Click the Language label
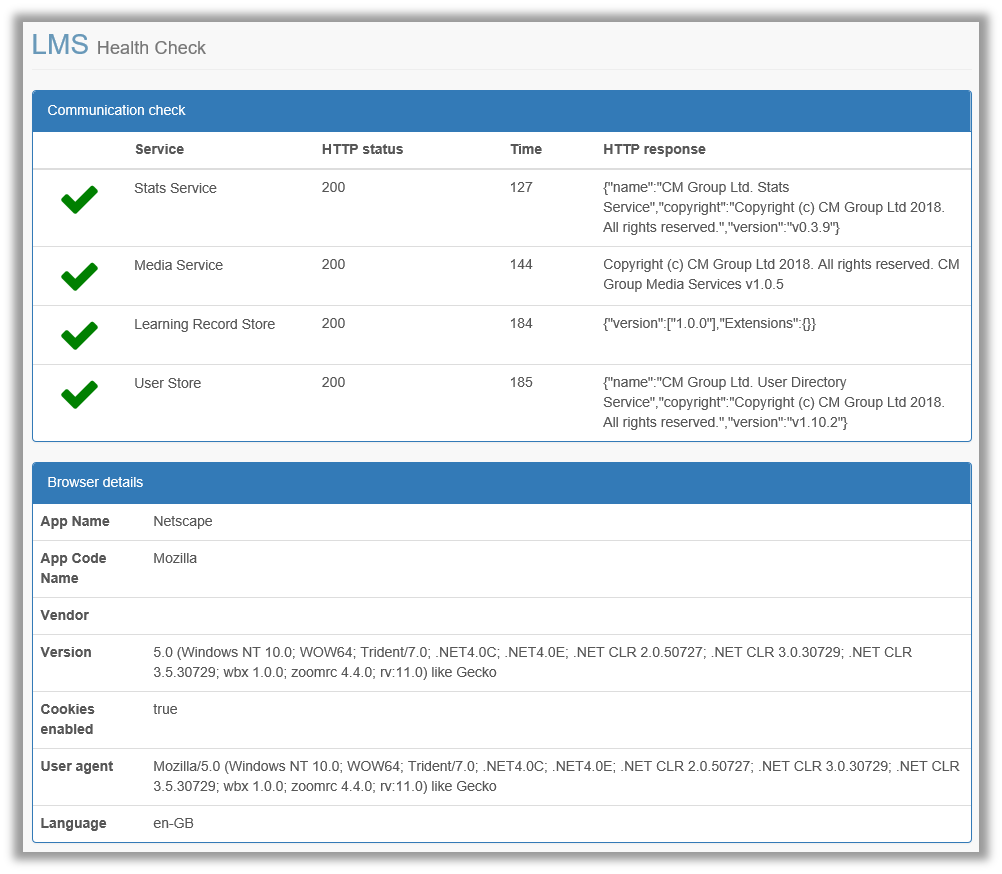1002x874 pixels. coord(73,824)
